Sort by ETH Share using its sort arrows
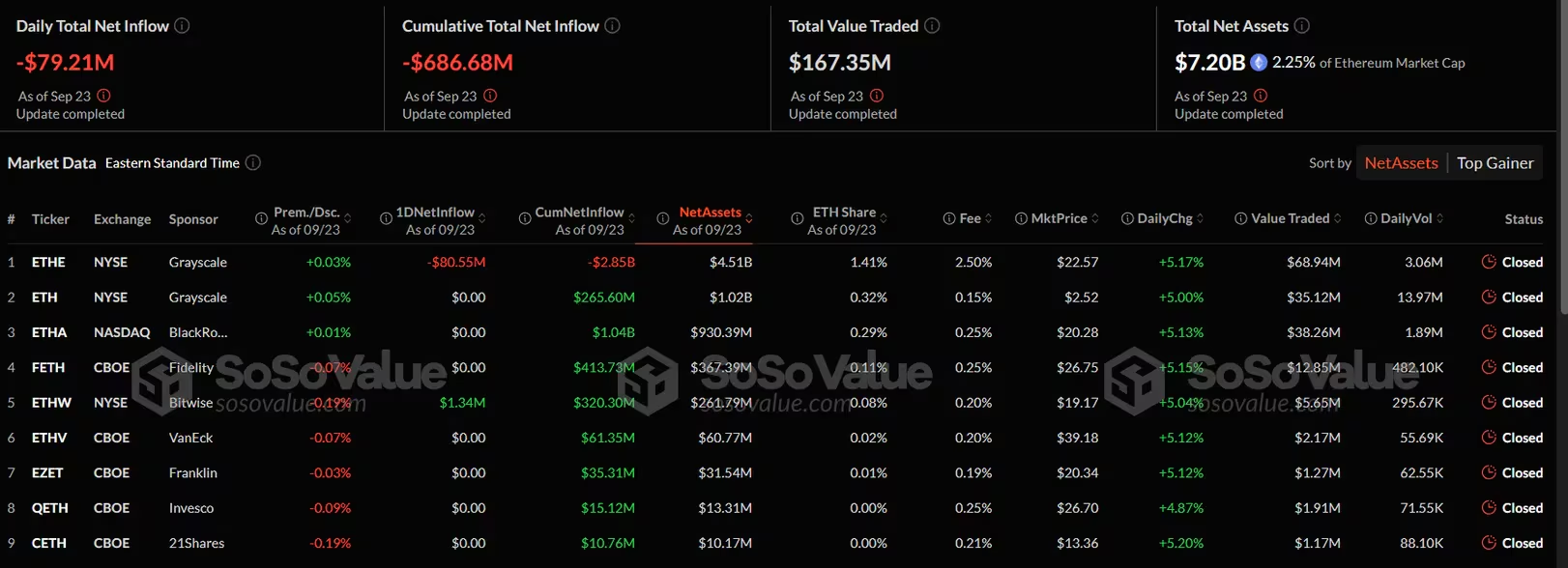Image resolution: width=1568 pixels, height=568 pixels. point(884,219)
